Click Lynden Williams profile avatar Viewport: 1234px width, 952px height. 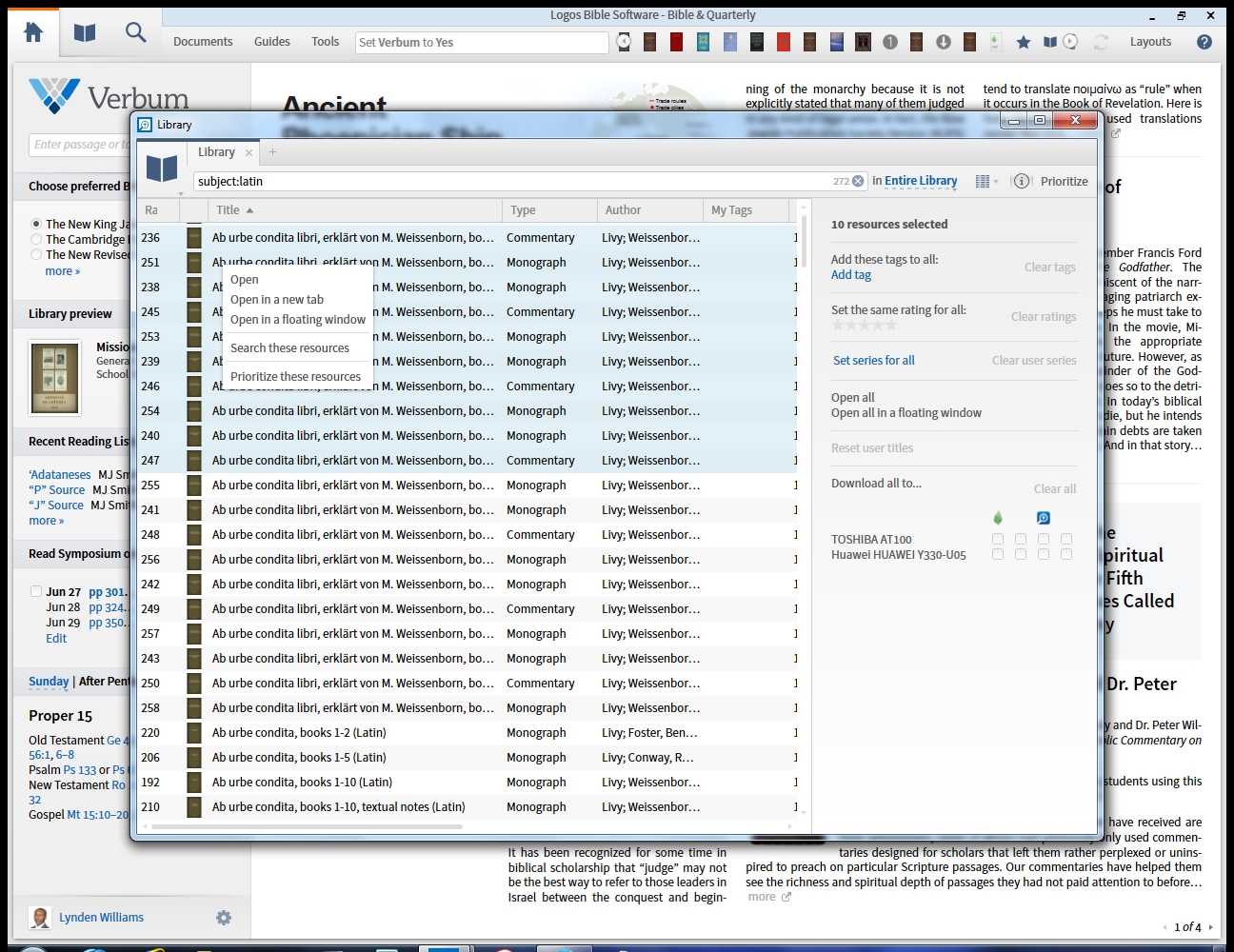40,918
